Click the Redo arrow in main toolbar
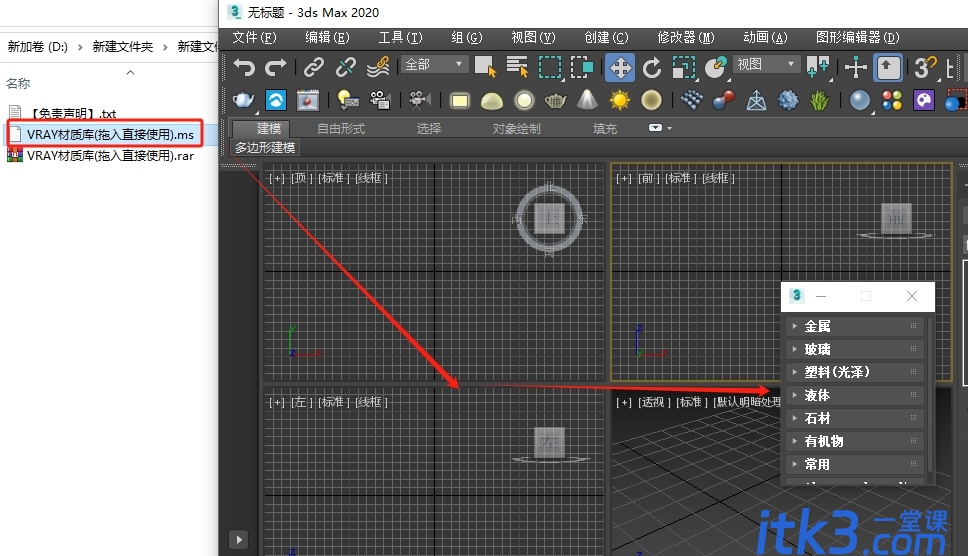The image size is (968, 556). (x=275, y=67)
